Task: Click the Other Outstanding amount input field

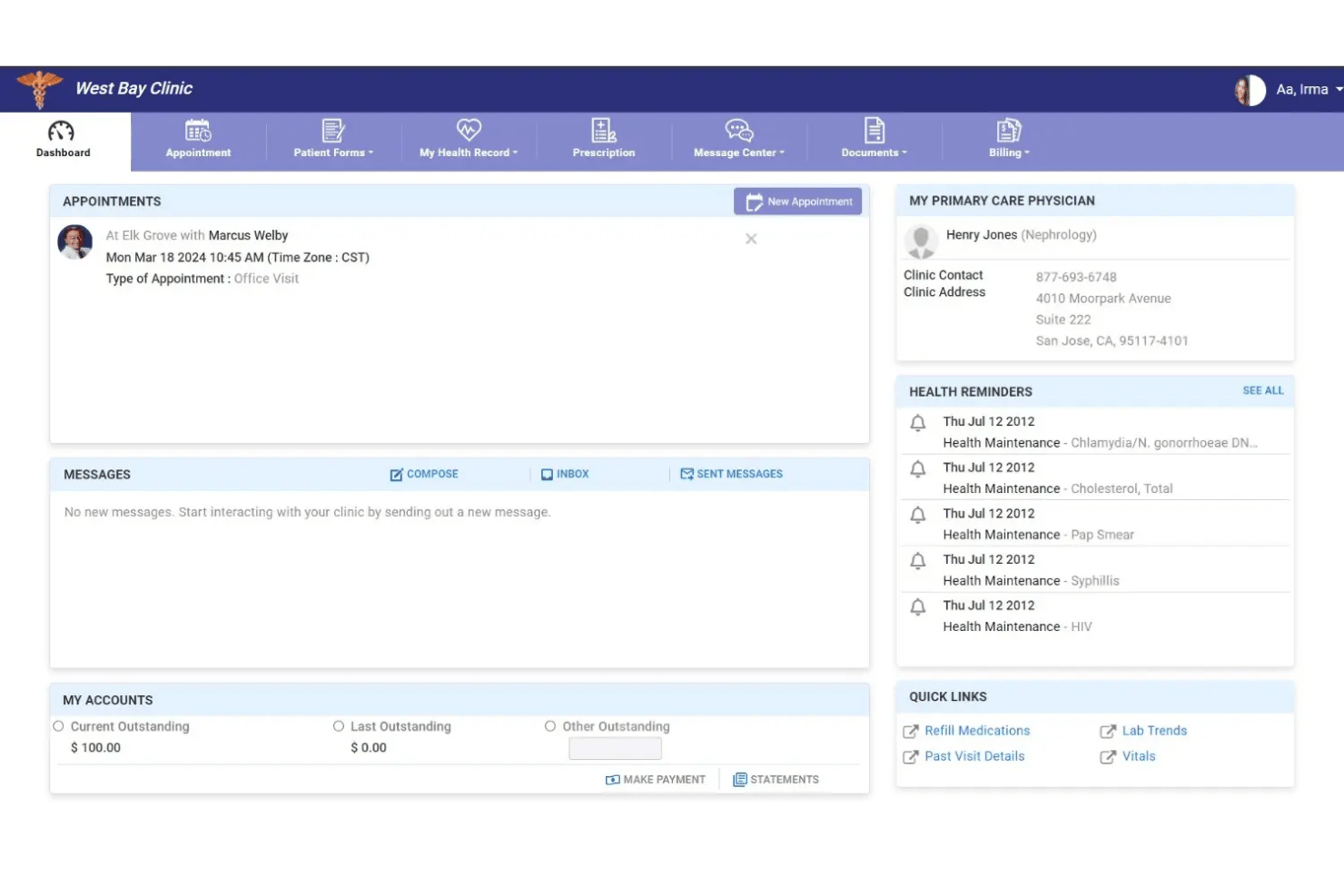Action: tap(615, 748)
